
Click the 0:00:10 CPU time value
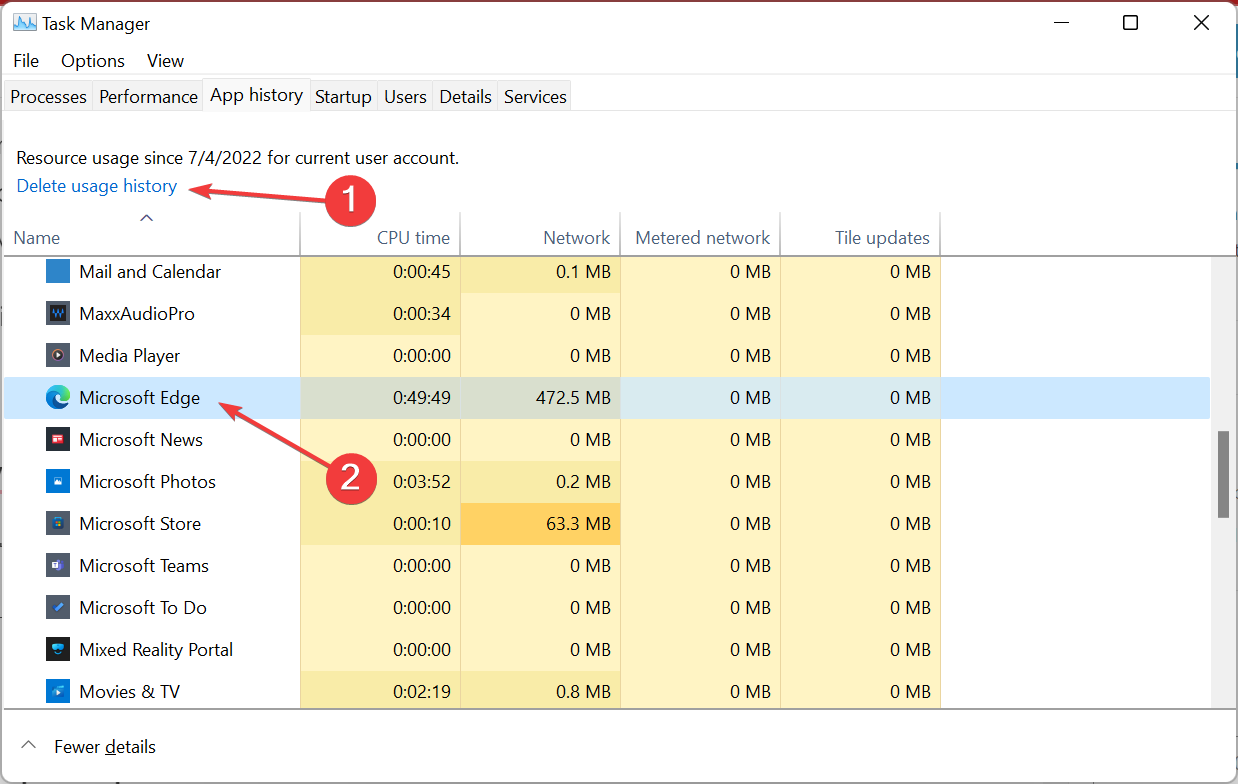(x=420, y=524)
